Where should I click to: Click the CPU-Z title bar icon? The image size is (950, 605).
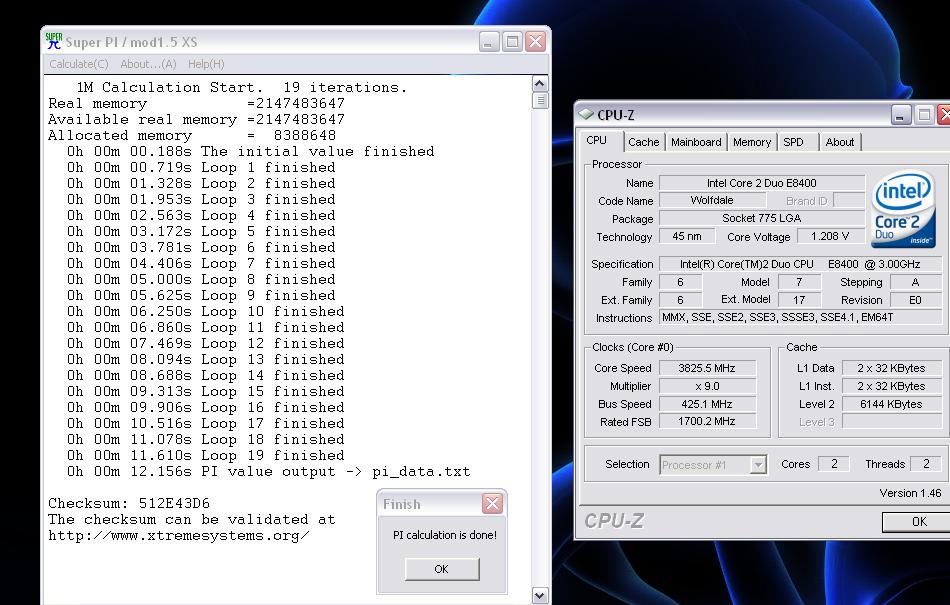pyautogui.click(x=585, y=114)
